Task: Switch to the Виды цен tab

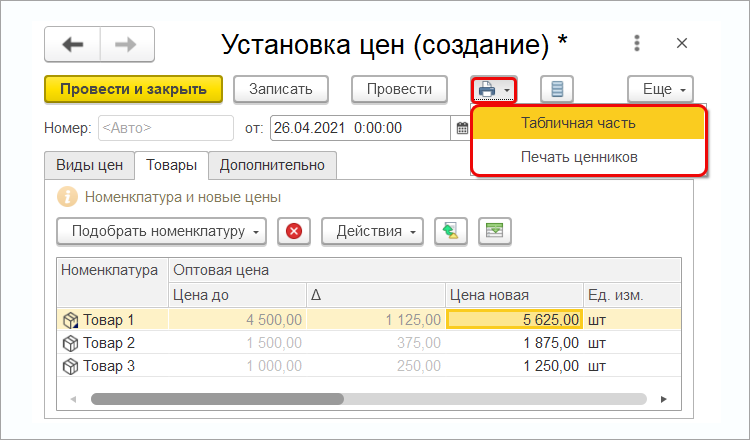Action: click(89, 164)
